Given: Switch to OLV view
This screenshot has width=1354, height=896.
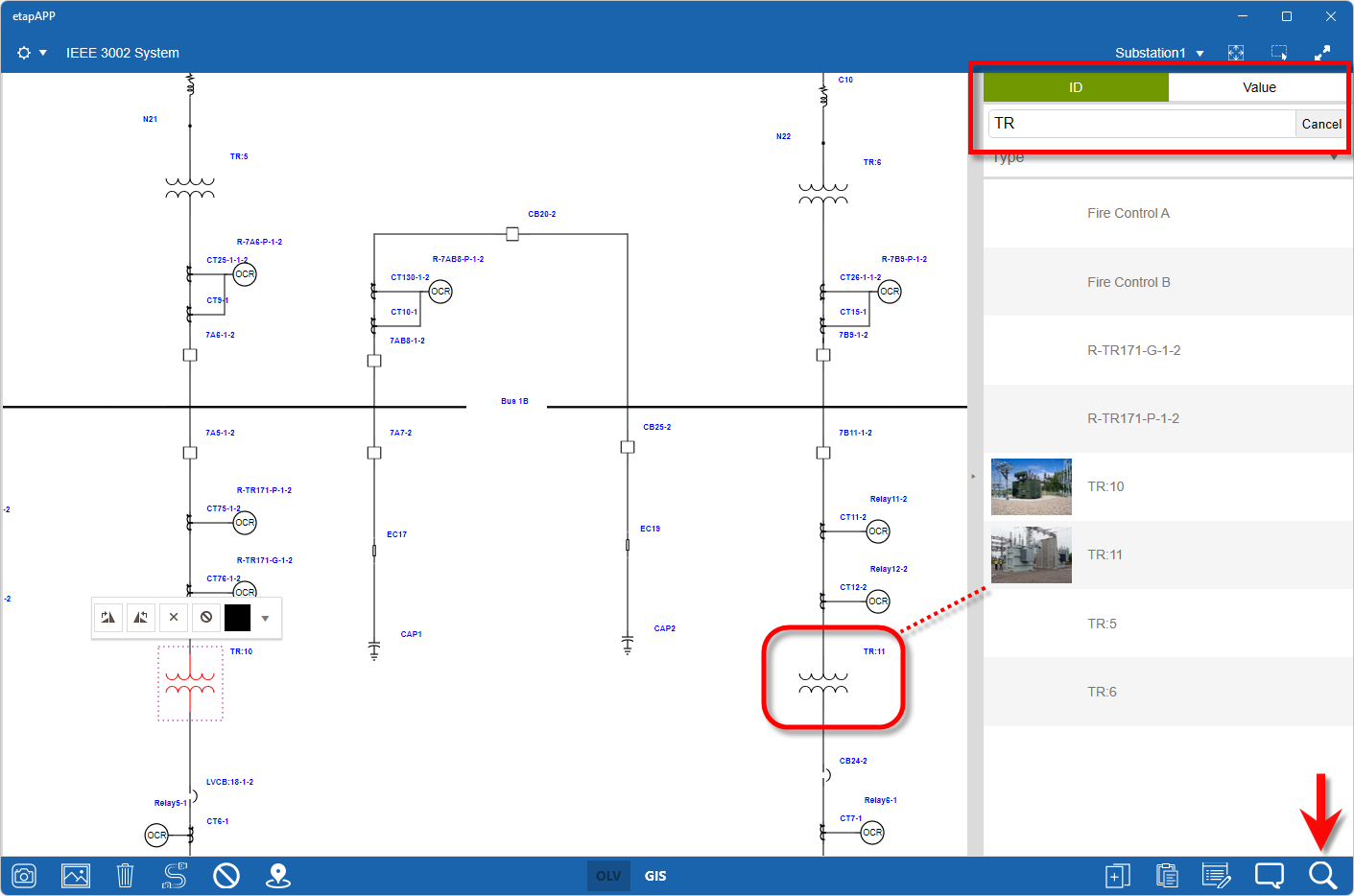Looking at the screenshot, I should (x=608, y=876).
